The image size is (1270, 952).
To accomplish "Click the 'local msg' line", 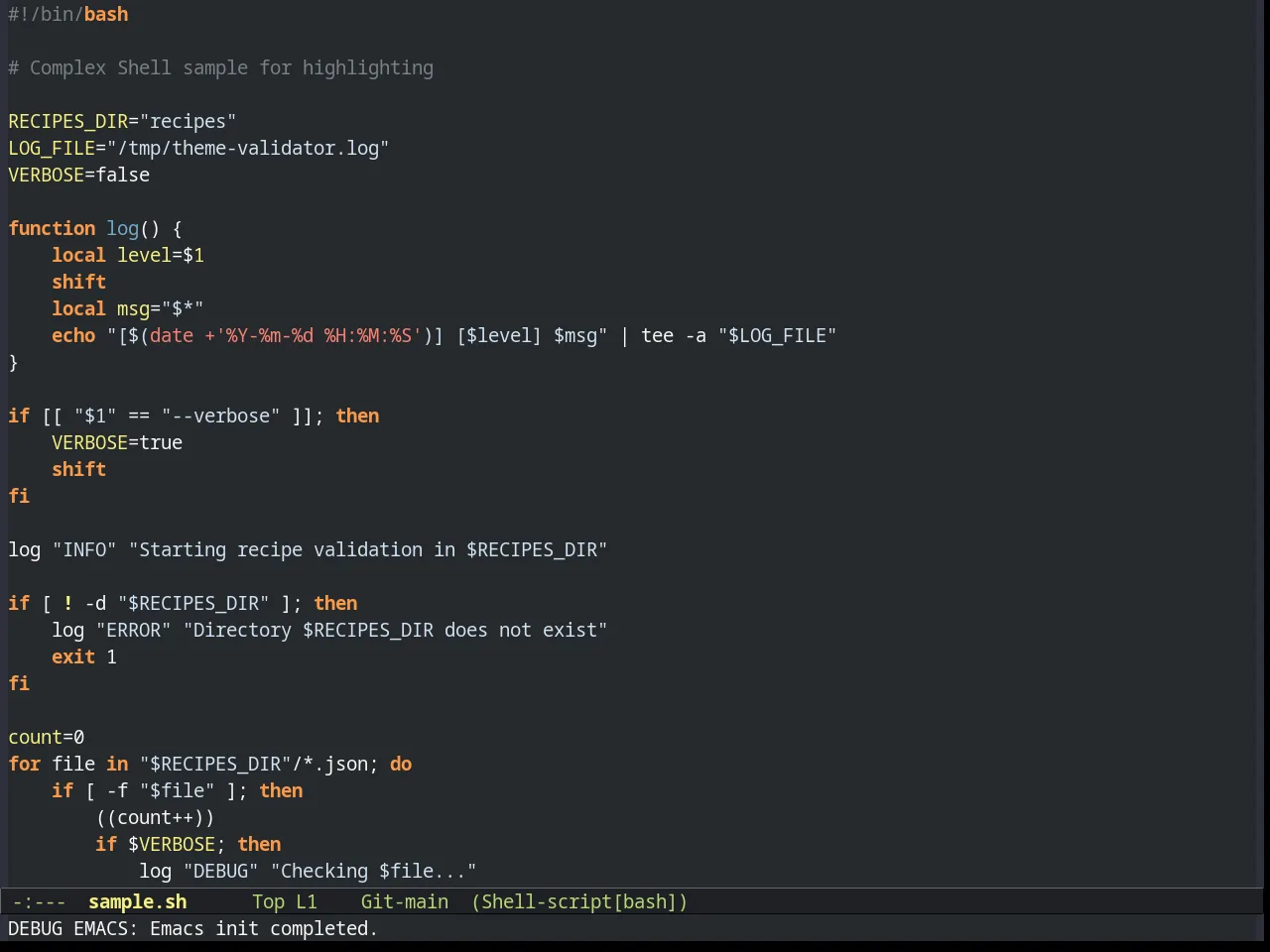I will point(128,308).
